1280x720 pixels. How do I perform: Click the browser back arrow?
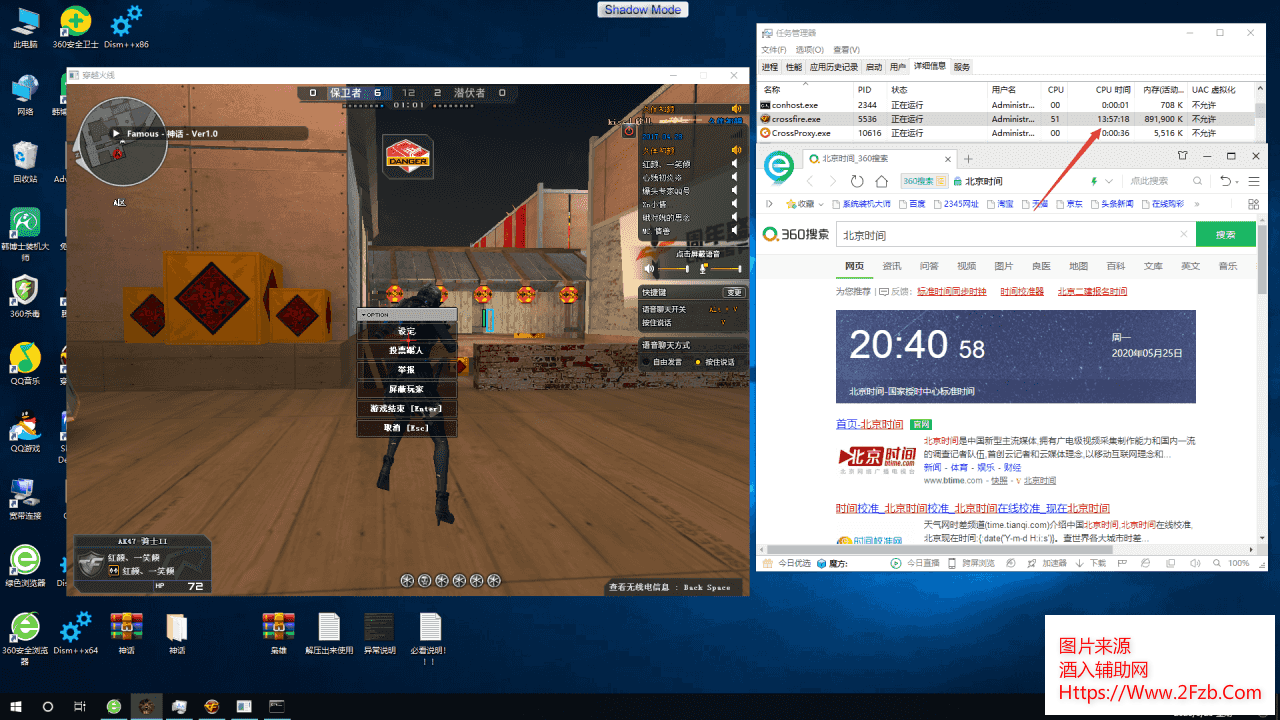pyautogui.click(x=809, y=181)
